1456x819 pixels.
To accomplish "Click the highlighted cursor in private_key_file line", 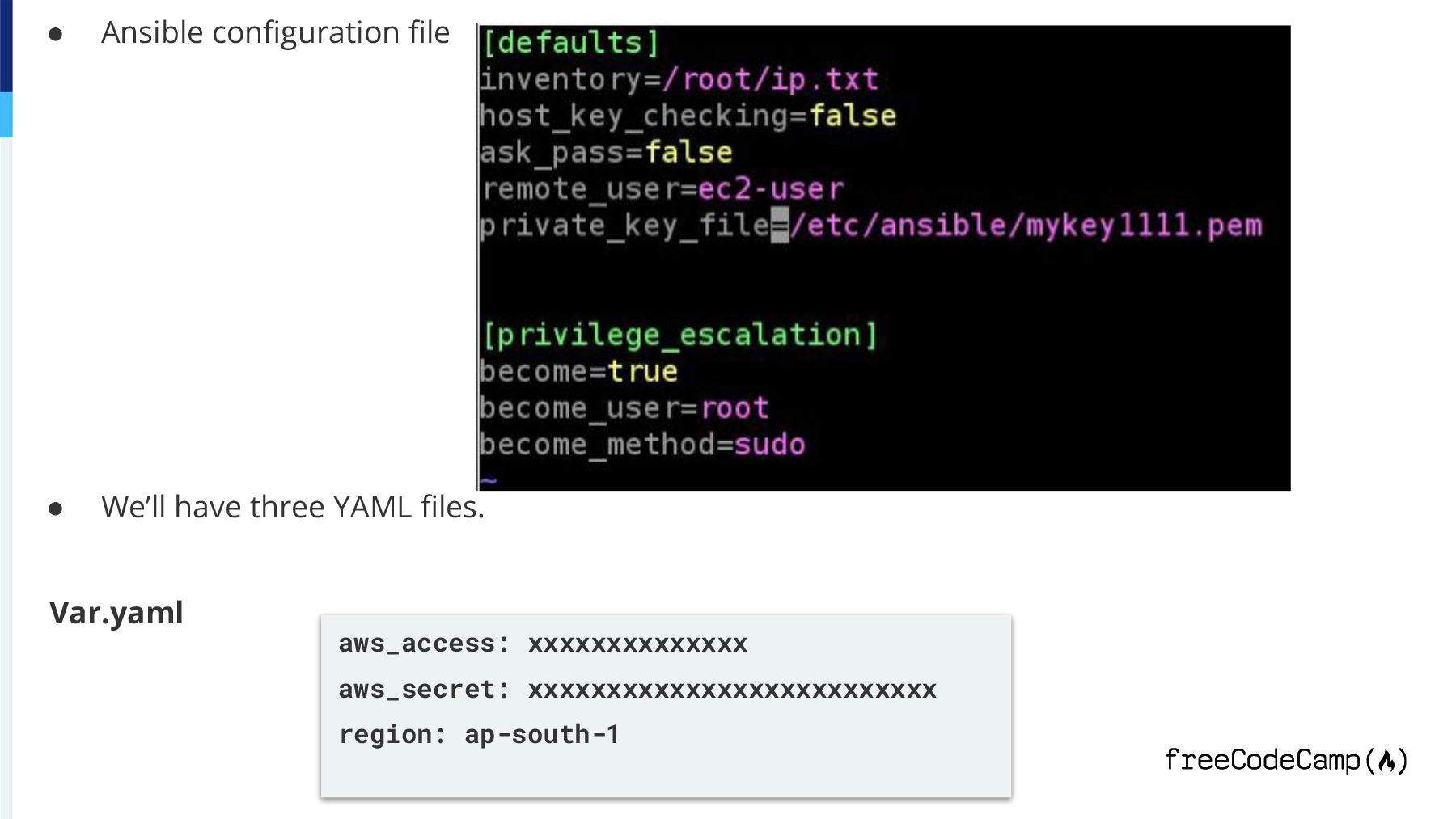I will [780, 225].
